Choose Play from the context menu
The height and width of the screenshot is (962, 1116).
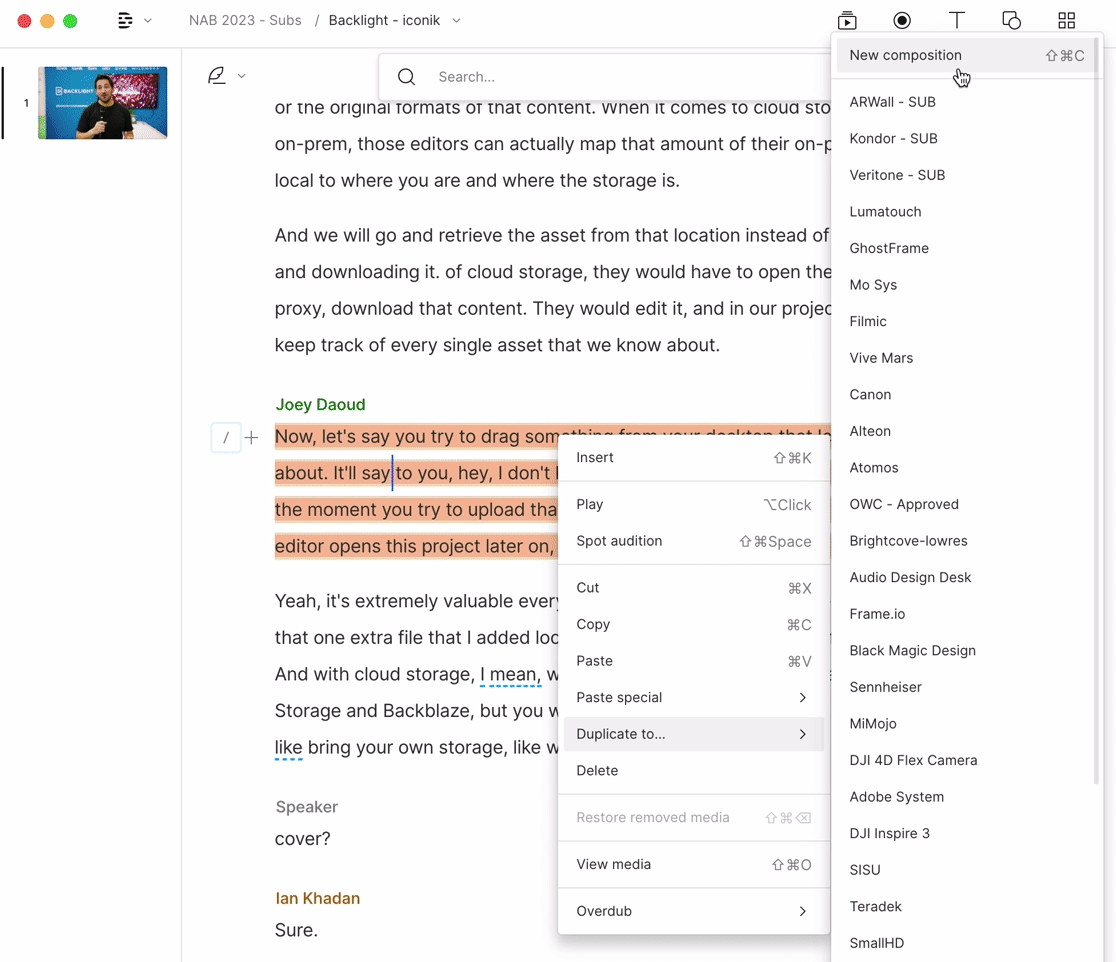point(693,504)
